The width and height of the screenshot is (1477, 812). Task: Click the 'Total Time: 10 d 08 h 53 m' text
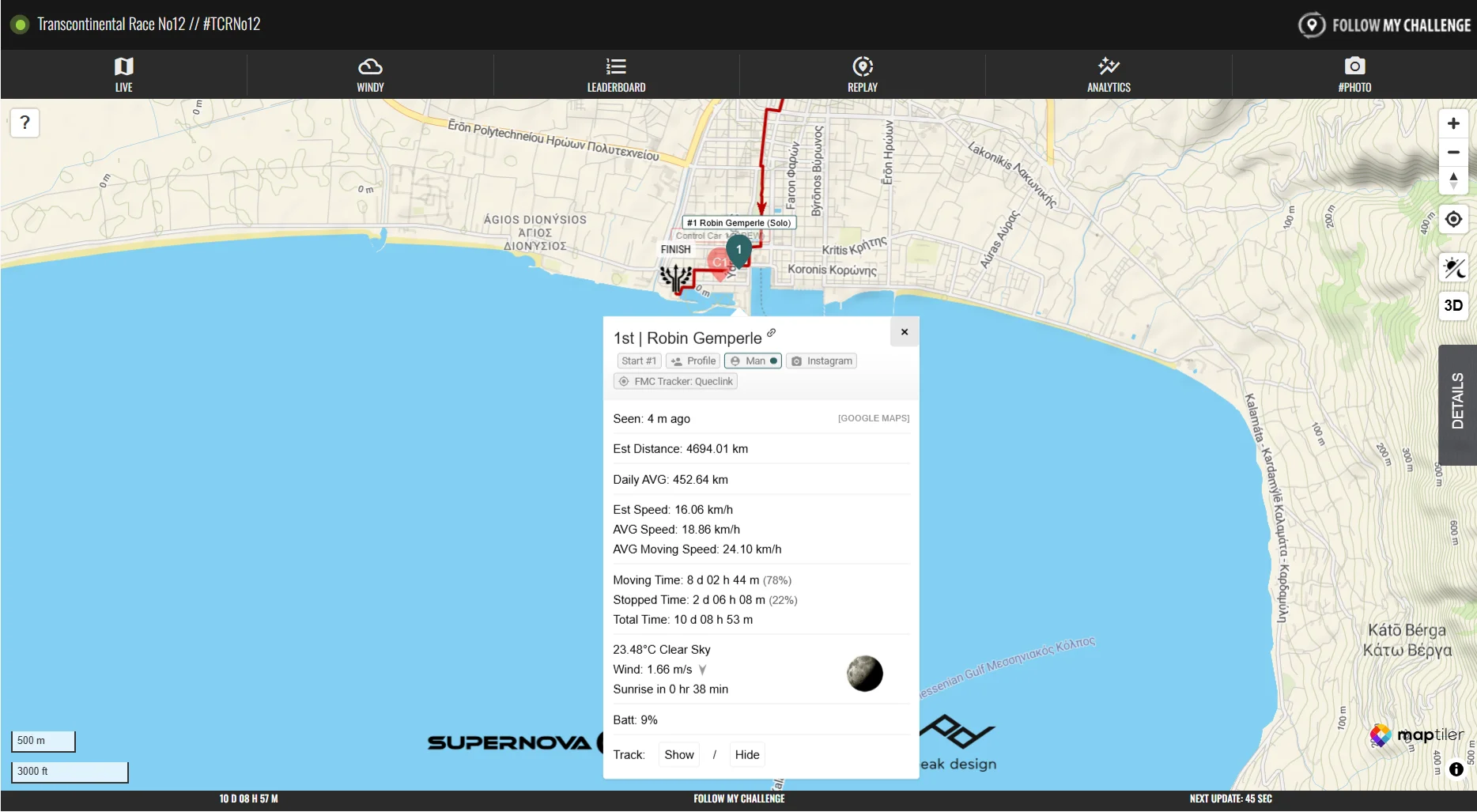(683, 620)
